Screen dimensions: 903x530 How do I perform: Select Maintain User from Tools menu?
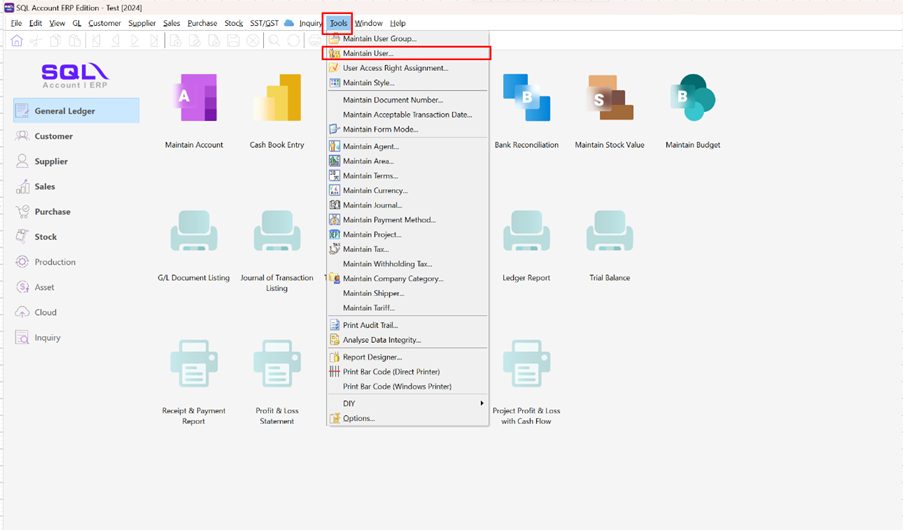[368, 53]
